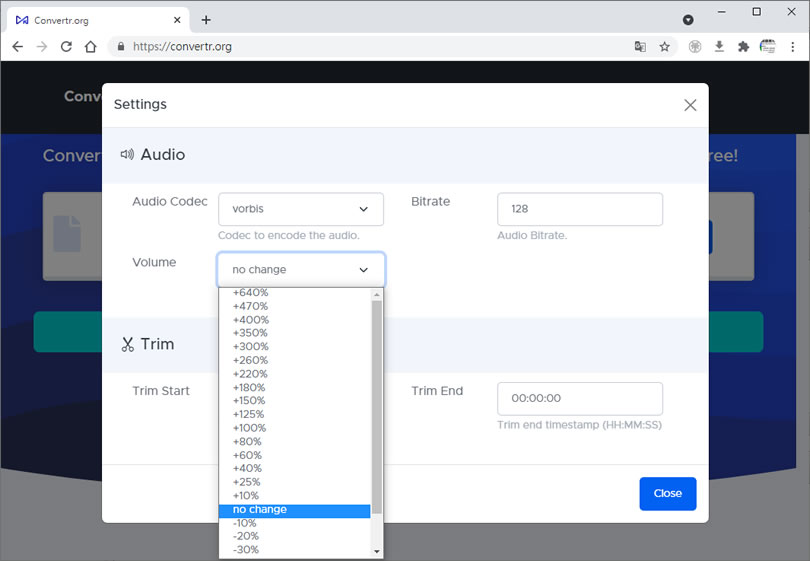Pick +40% from the volume list

[x=294, y=469]
